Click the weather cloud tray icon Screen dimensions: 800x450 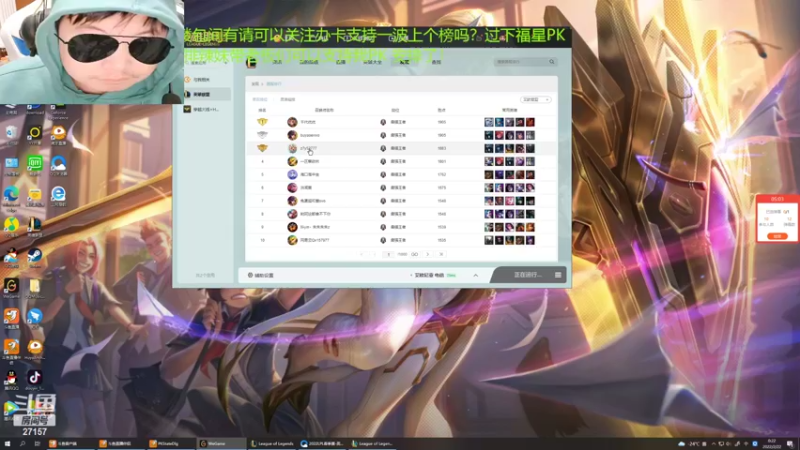[682, 444]
